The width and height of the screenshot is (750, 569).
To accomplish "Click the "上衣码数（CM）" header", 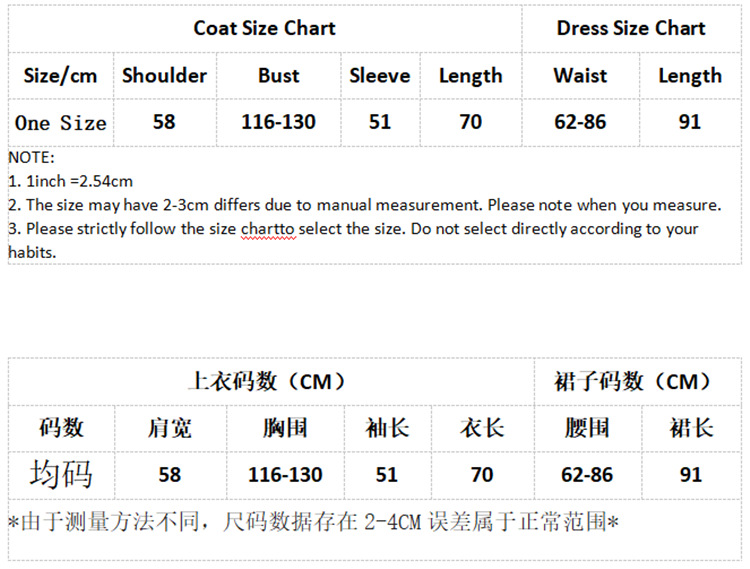I will [x=268, y=381].
